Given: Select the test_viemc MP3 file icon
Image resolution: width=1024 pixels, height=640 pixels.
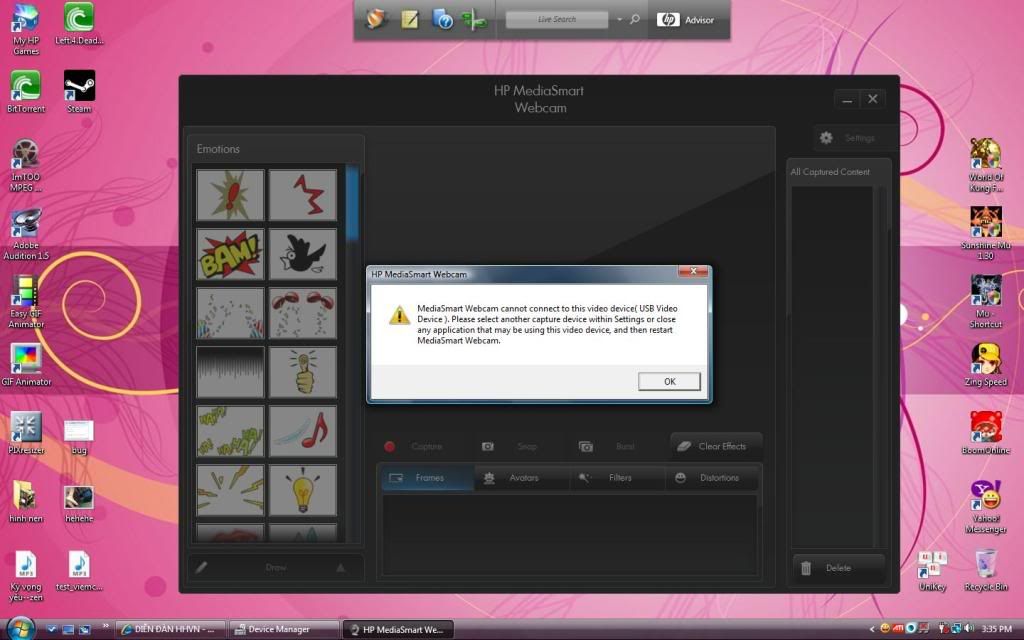Looking at the screenshot, I should click(x=79, y=570).
